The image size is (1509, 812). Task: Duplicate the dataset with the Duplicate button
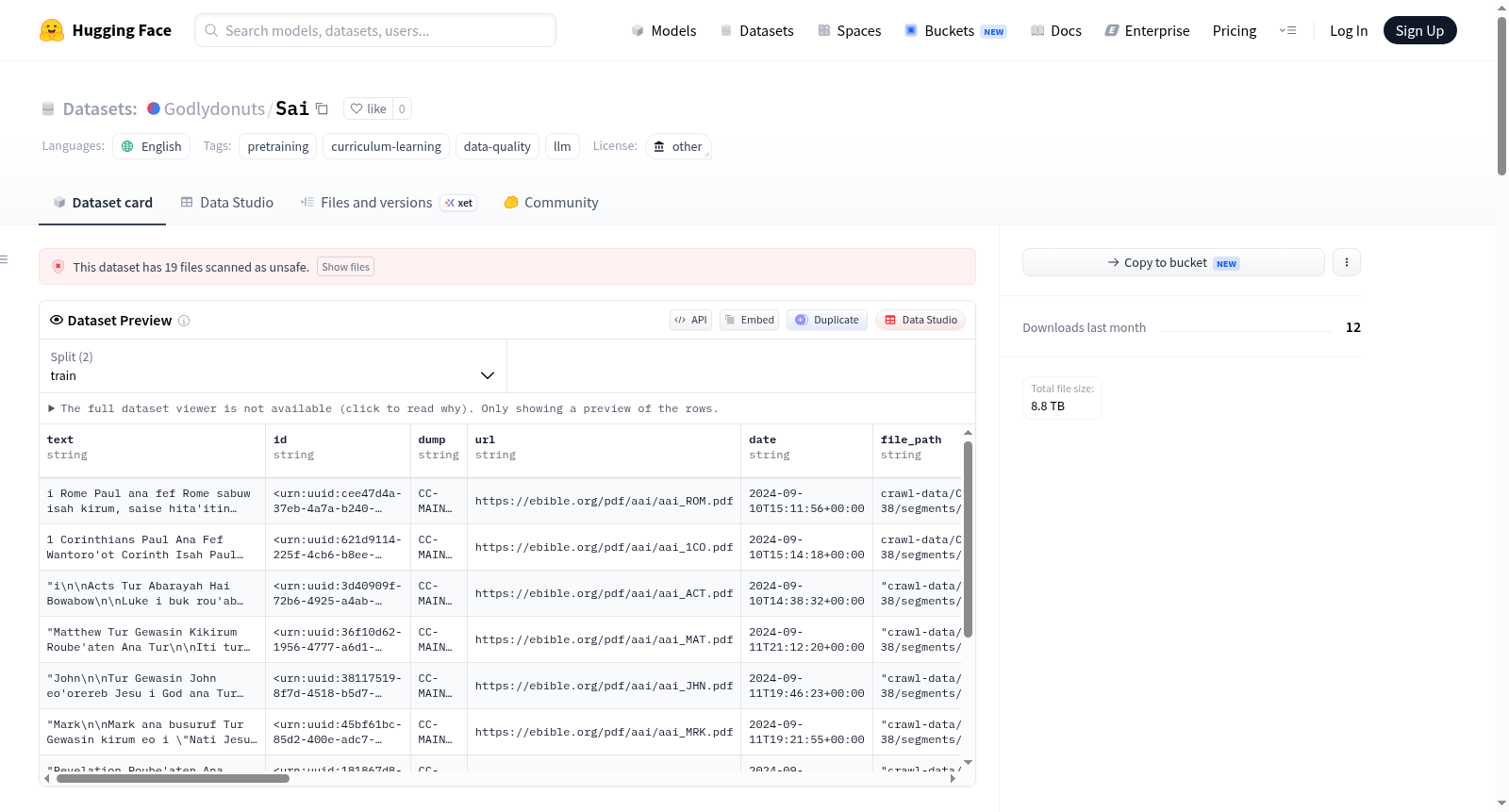coord(827,320)
